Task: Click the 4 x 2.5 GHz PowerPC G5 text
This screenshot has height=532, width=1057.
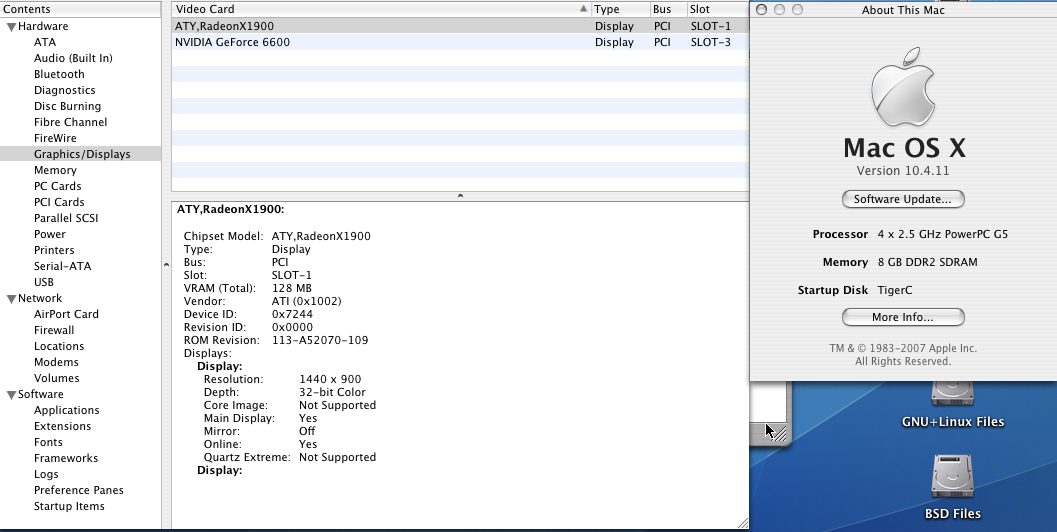Action: click(x=943, y=234)
